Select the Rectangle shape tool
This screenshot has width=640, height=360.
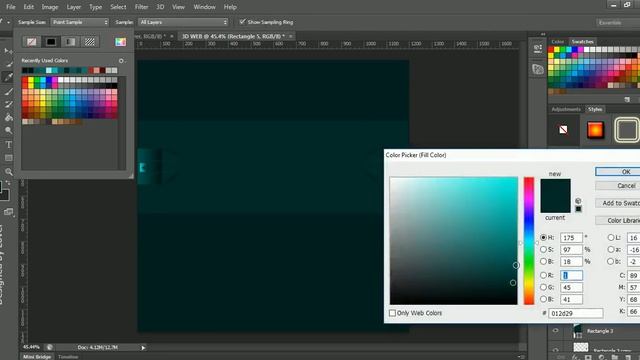click(x=8, y=158)
